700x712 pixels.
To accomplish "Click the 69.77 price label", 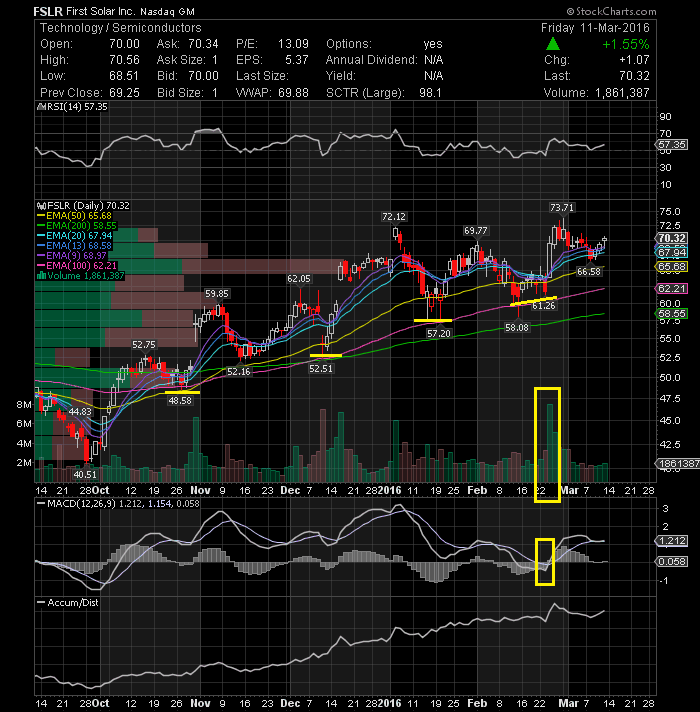I will 475,231.
